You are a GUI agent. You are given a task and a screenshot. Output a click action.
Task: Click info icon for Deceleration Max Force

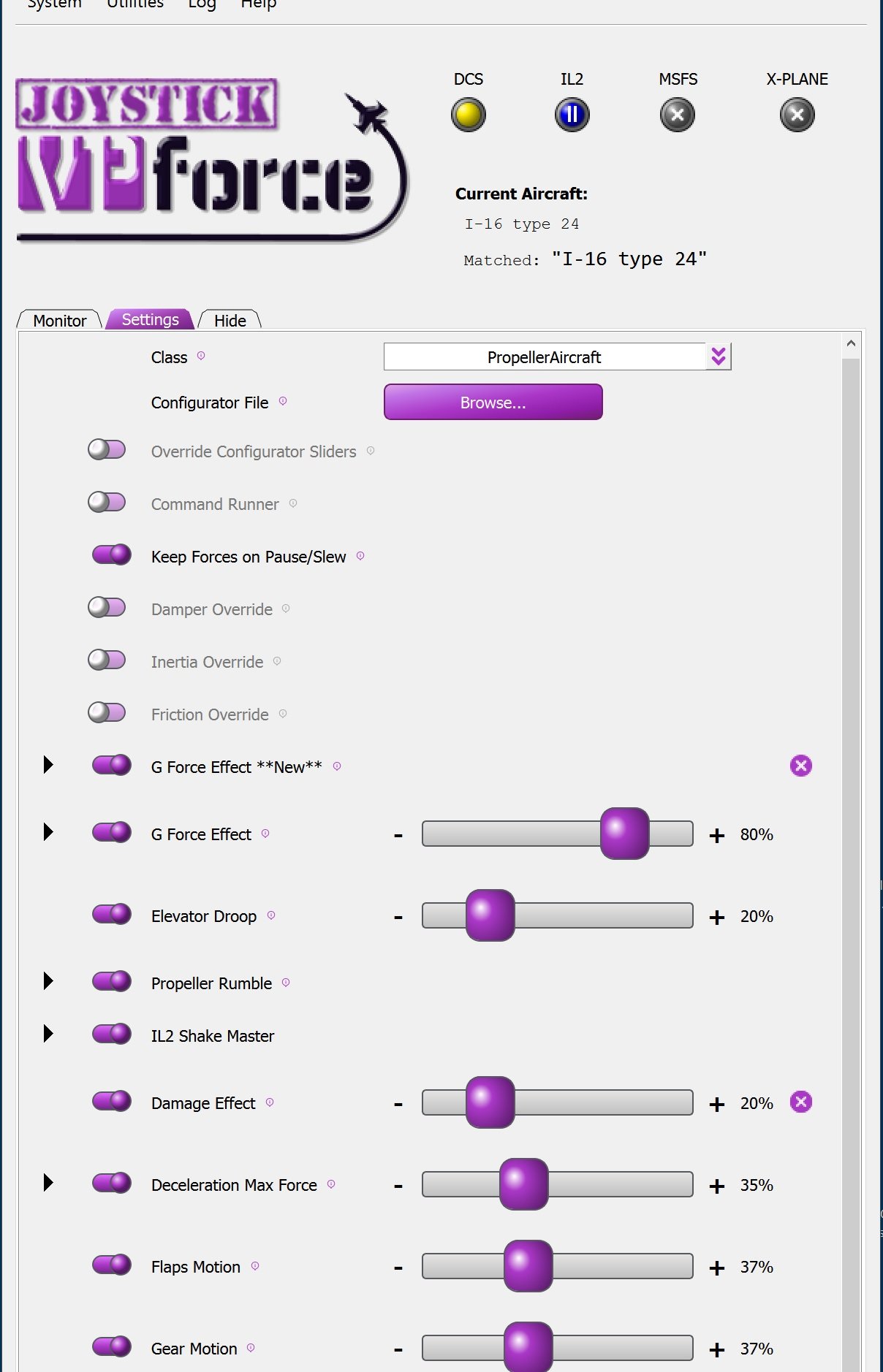click(x=331, y=1184)
